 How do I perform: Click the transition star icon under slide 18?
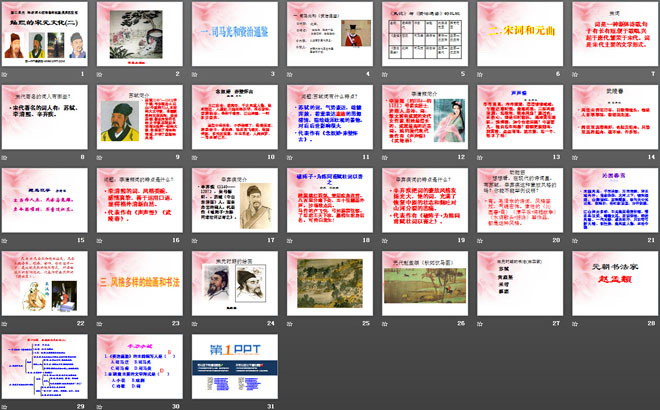[290, 241]
